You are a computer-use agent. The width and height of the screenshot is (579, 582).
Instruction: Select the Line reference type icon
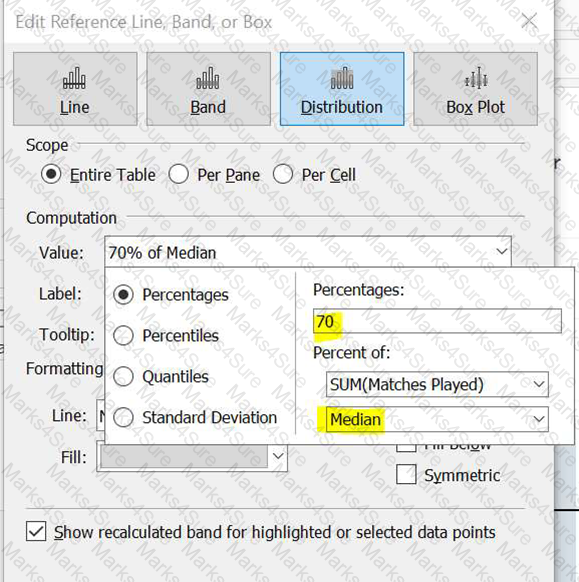pos(74,78)
